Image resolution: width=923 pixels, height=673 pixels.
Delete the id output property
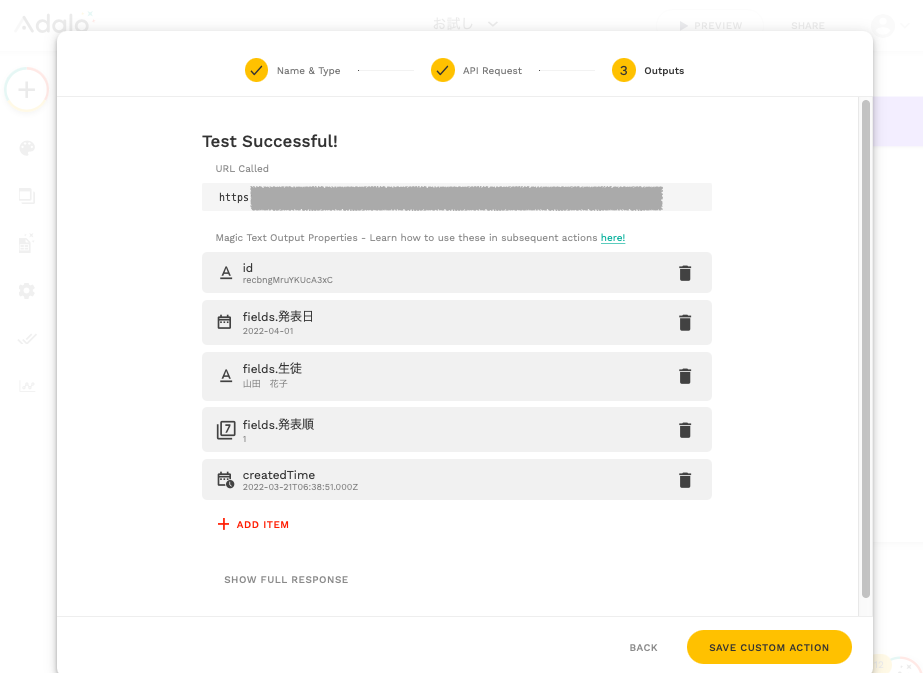pos(685,273)
